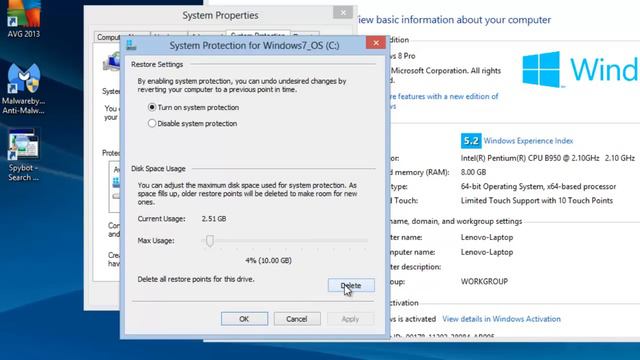Click the Limited Touch Support text
640x360 pixels.
(x=537, y=200)
